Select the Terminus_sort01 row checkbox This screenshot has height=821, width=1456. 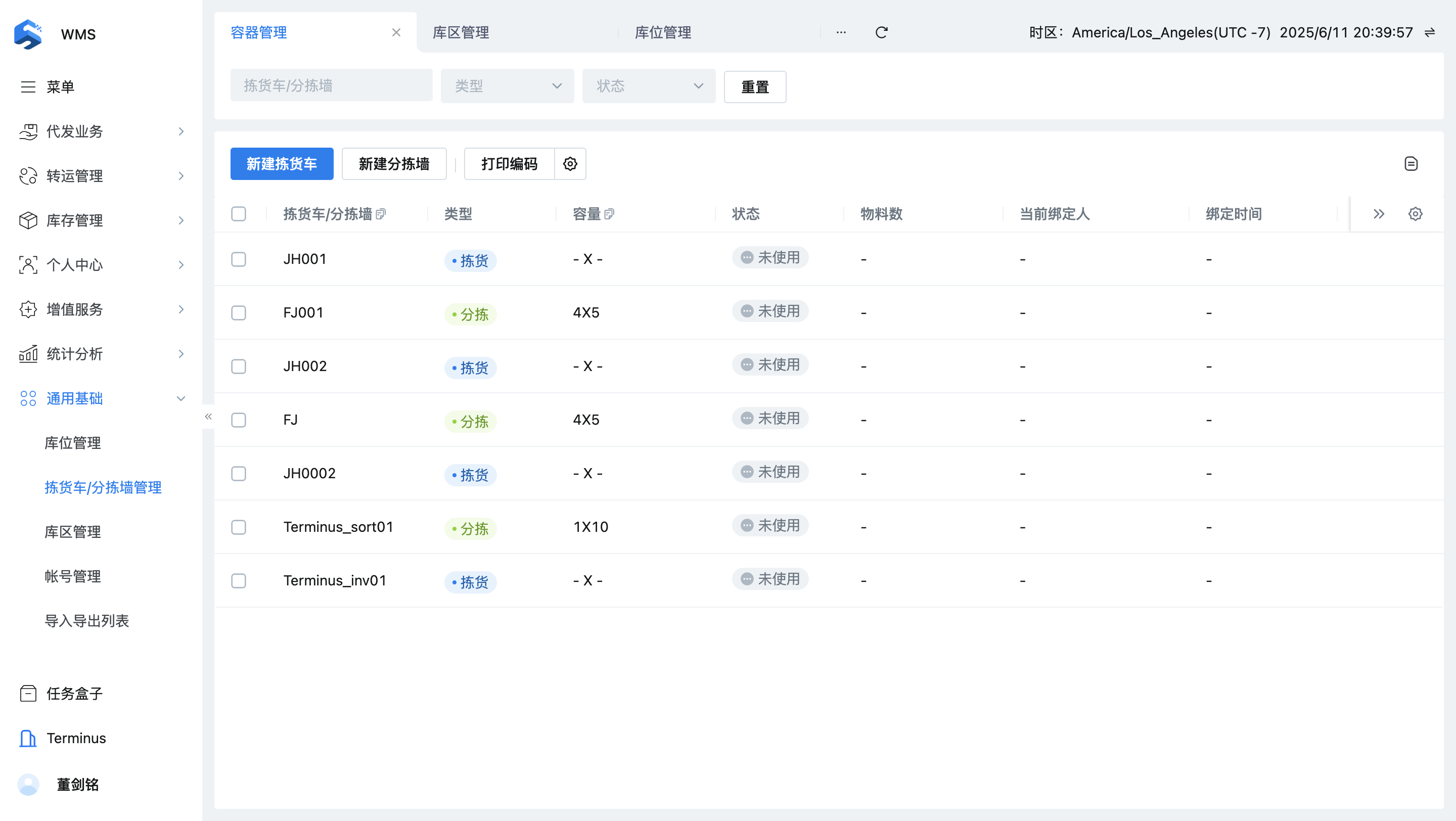[x=239, y=527]
